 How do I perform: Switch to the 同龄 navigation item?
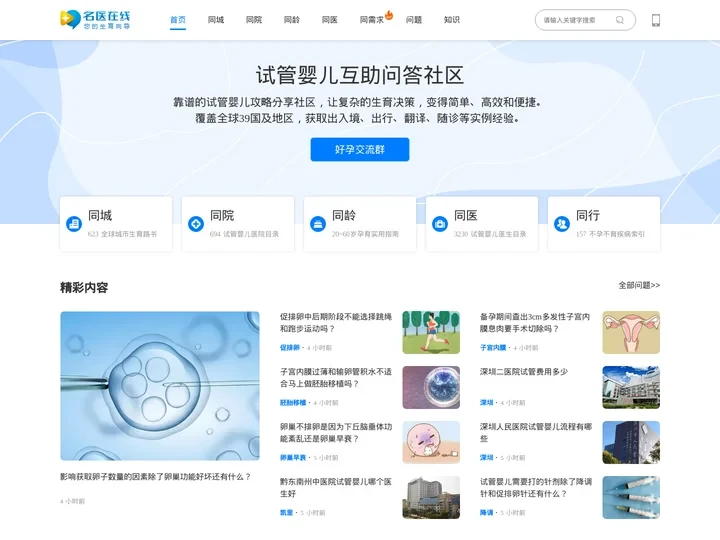pyautogui.click(x=292, y=20)
